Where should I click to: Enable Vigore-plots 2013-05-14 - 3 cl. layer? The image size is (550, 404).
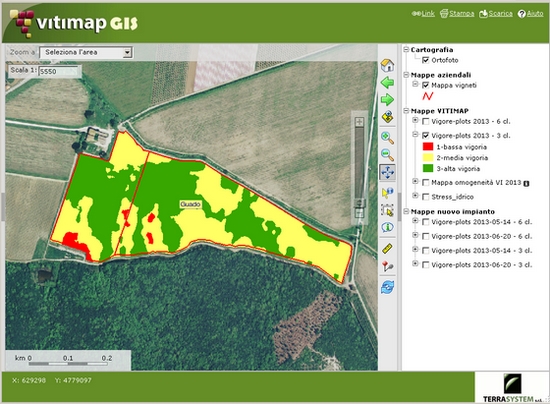[425, 250]
